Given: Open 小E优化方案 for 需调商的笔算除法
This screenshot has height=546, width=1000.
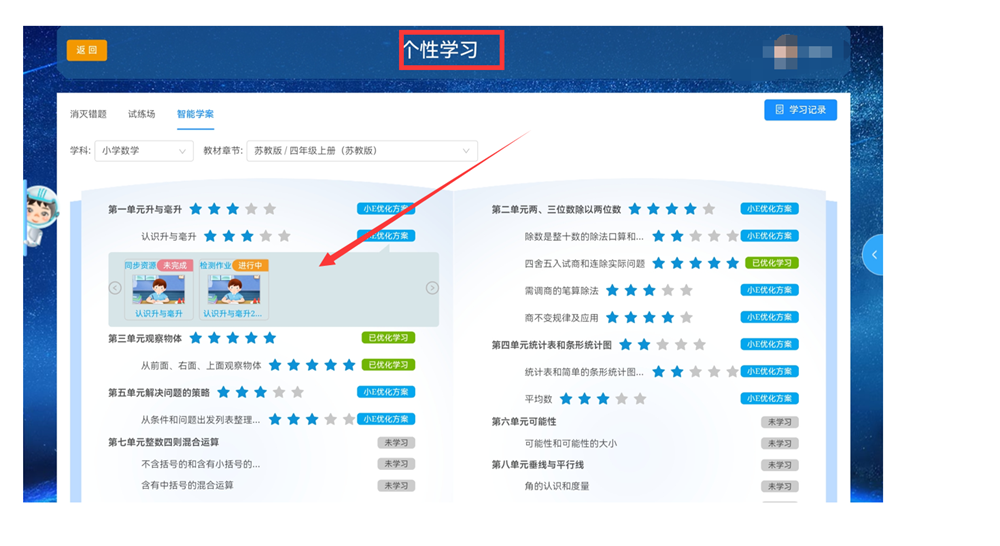Looking at the screenshot, I should click(x=769, y=290).
